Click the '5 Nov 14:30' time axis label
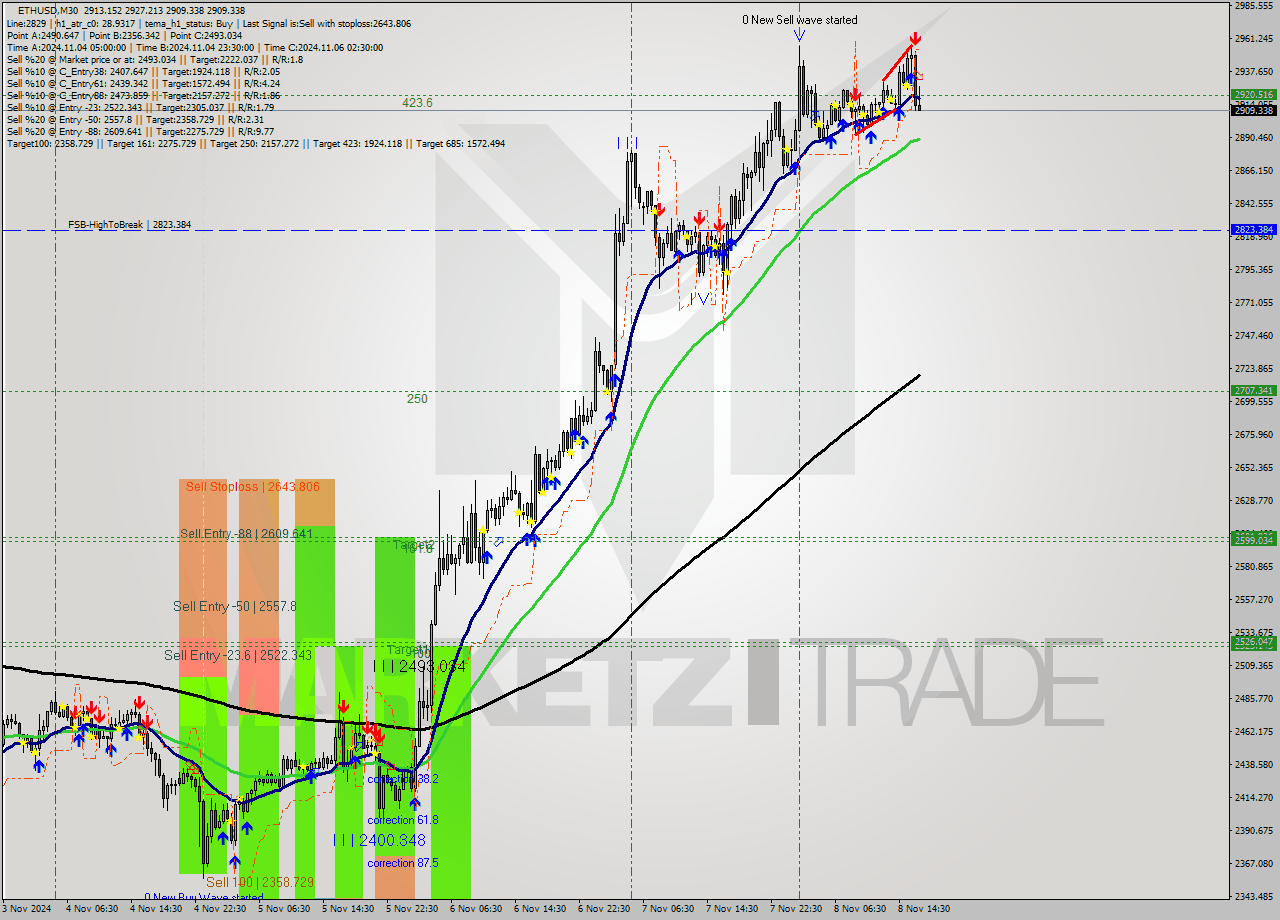Screen dimensions: 1280x920 (x=347, y=909)
